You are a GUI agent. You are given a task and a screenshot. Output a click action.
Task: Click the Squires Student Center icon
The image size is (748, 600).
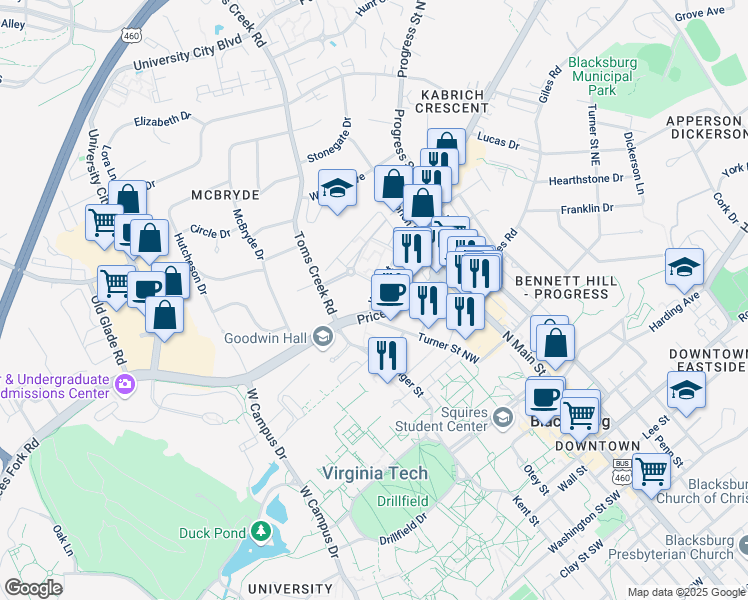coord(502,419)
